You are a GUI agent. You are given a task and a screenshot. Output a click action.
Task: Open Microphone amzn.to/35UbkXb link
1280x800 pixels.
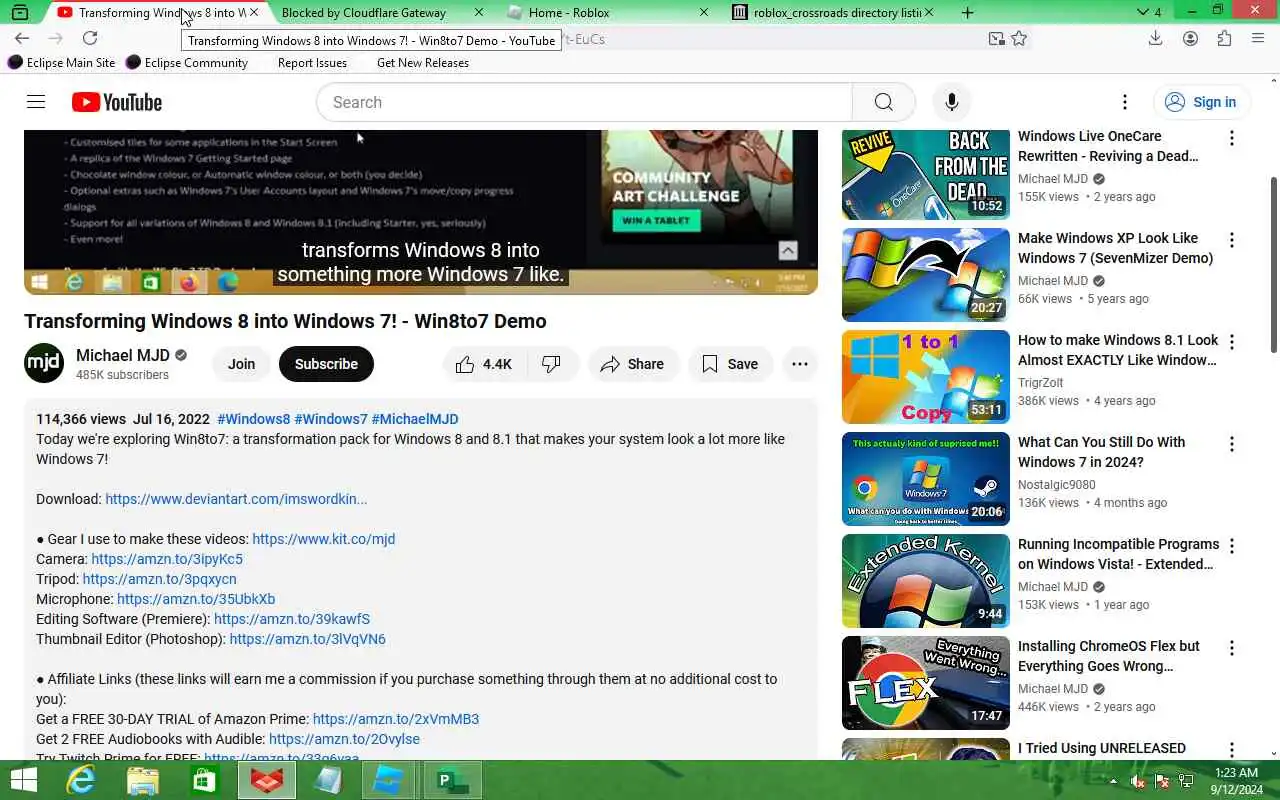[196, 599]
